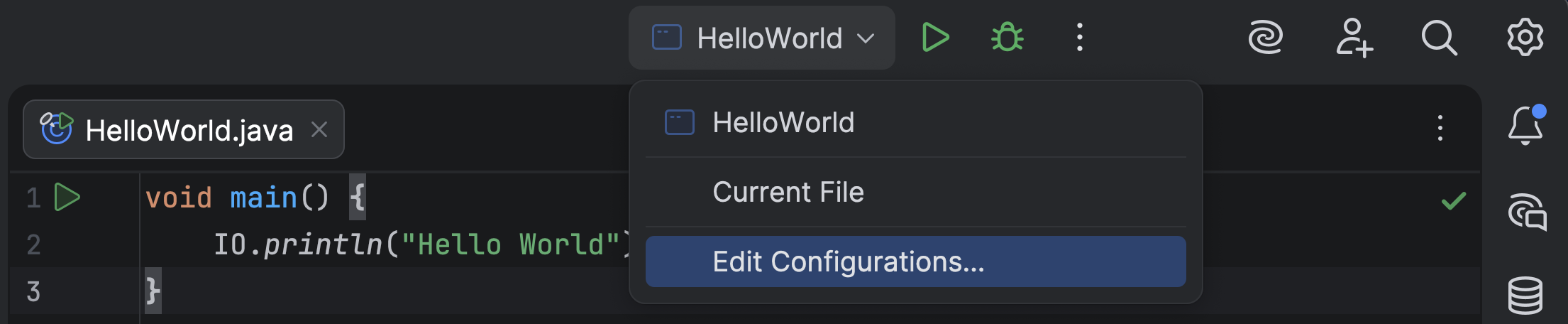Select HelloWorld from configurations list
This screenshot has width=1568, height=324.
[x=783, y=122]
